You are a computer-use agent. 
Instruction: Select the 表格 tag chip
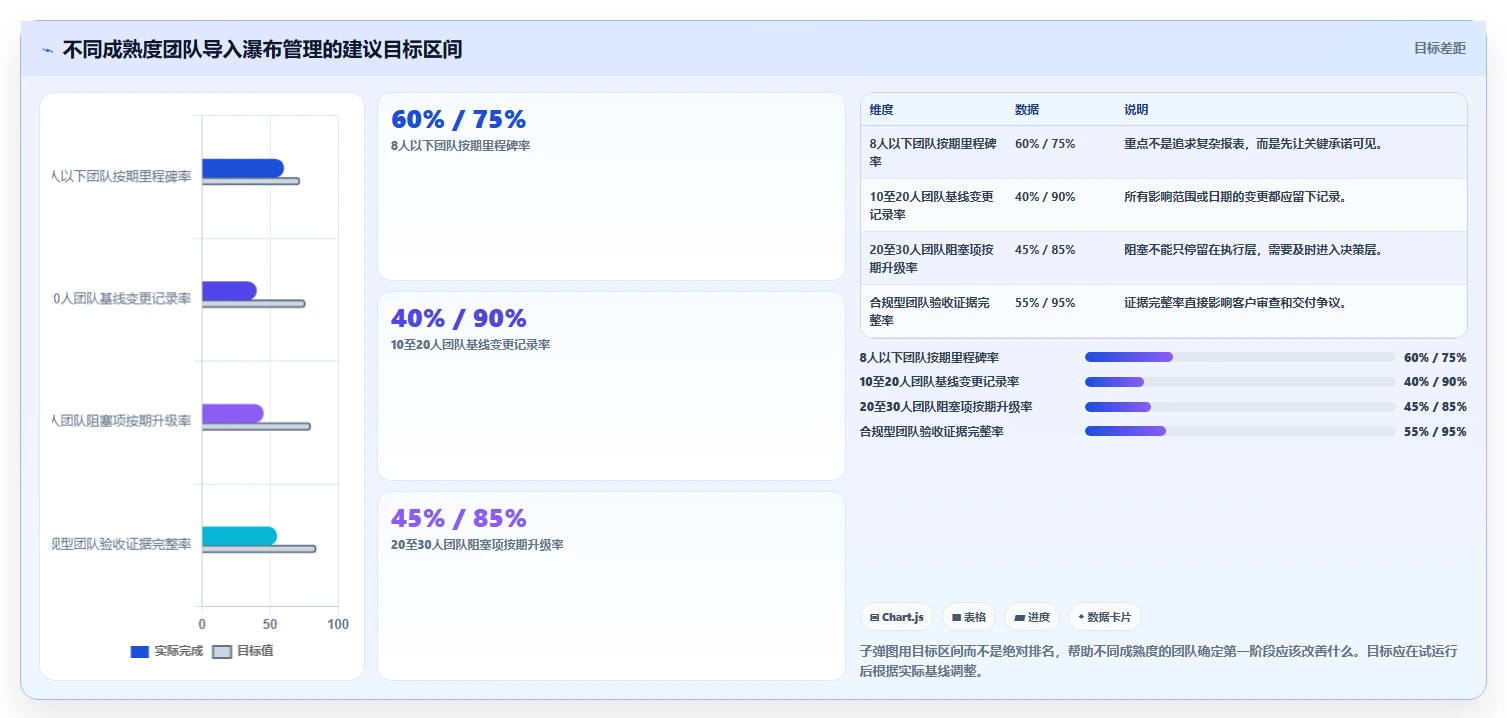pos(969,617)
